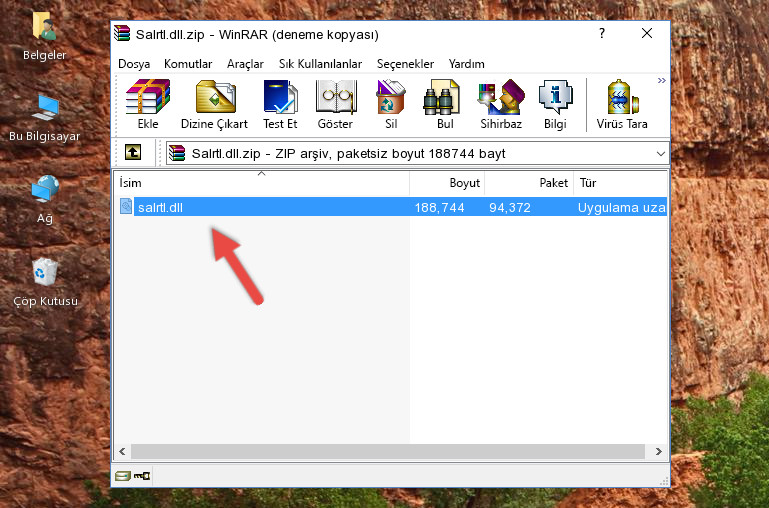This screenshot has height=508, width=769.
Task: Click the Sil (Delete) icon
Action: tap(391, 104)
